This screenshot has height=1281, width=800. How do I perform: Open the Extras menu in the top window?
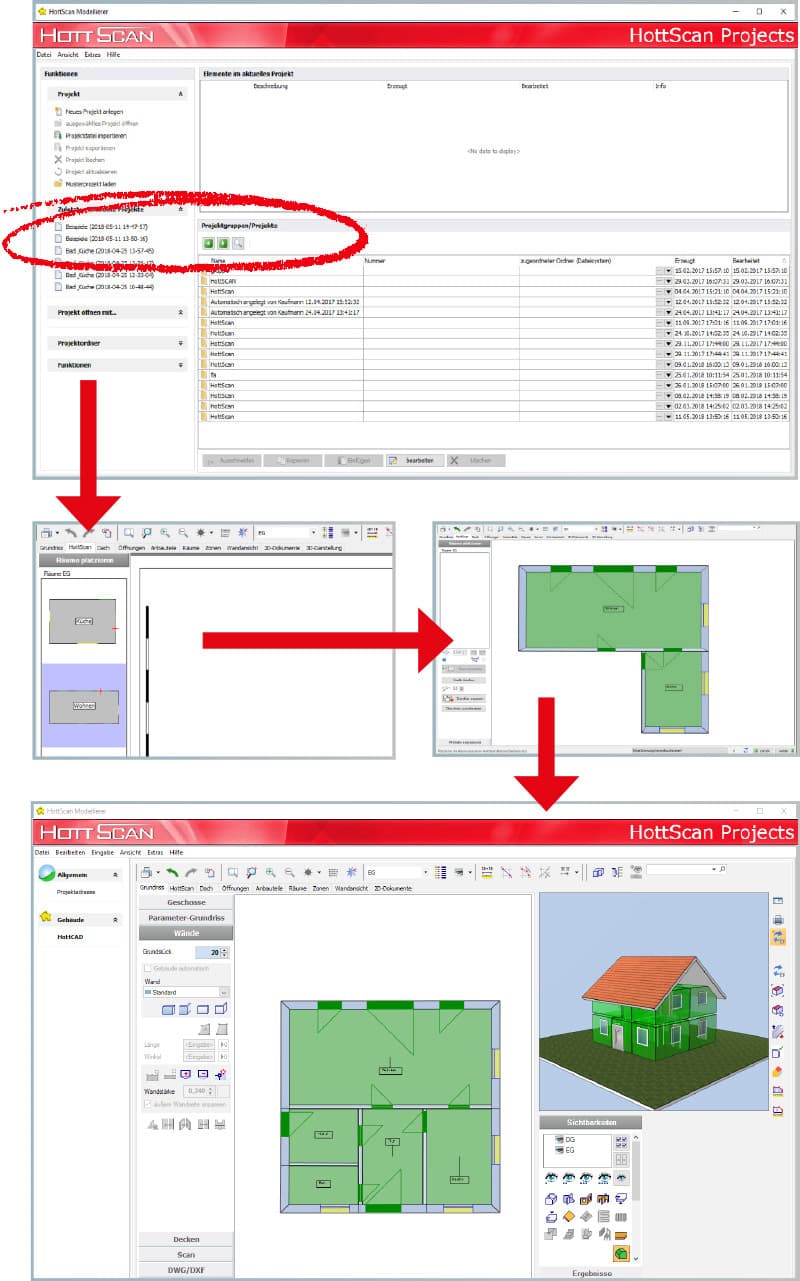[x=93, y=54]
